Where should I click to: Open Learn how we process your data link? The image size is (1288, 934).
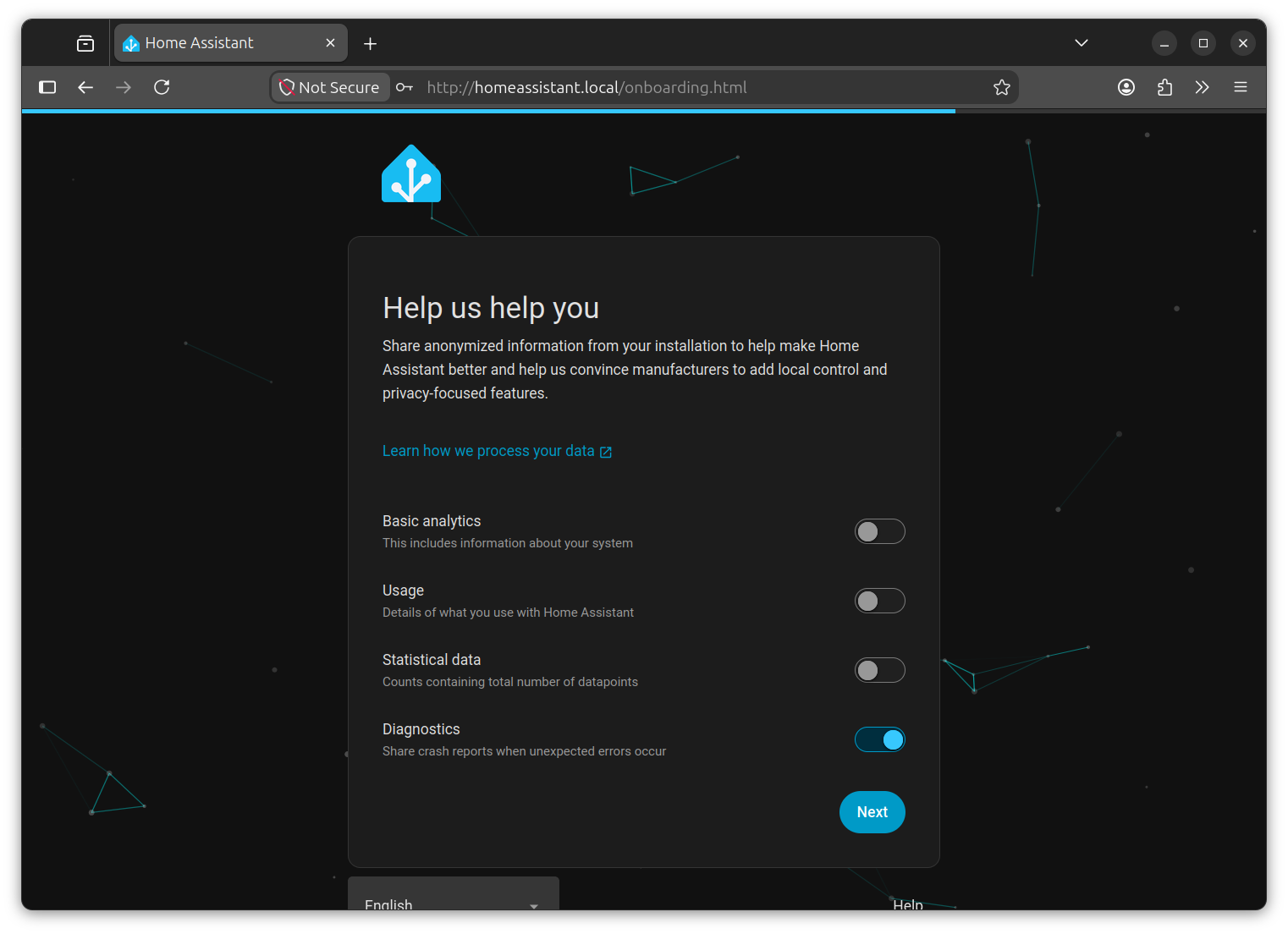(497, 451)
